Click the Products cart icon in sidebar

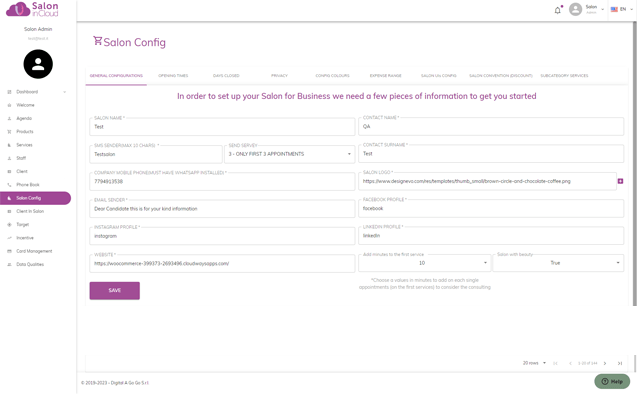click(9, 132)
